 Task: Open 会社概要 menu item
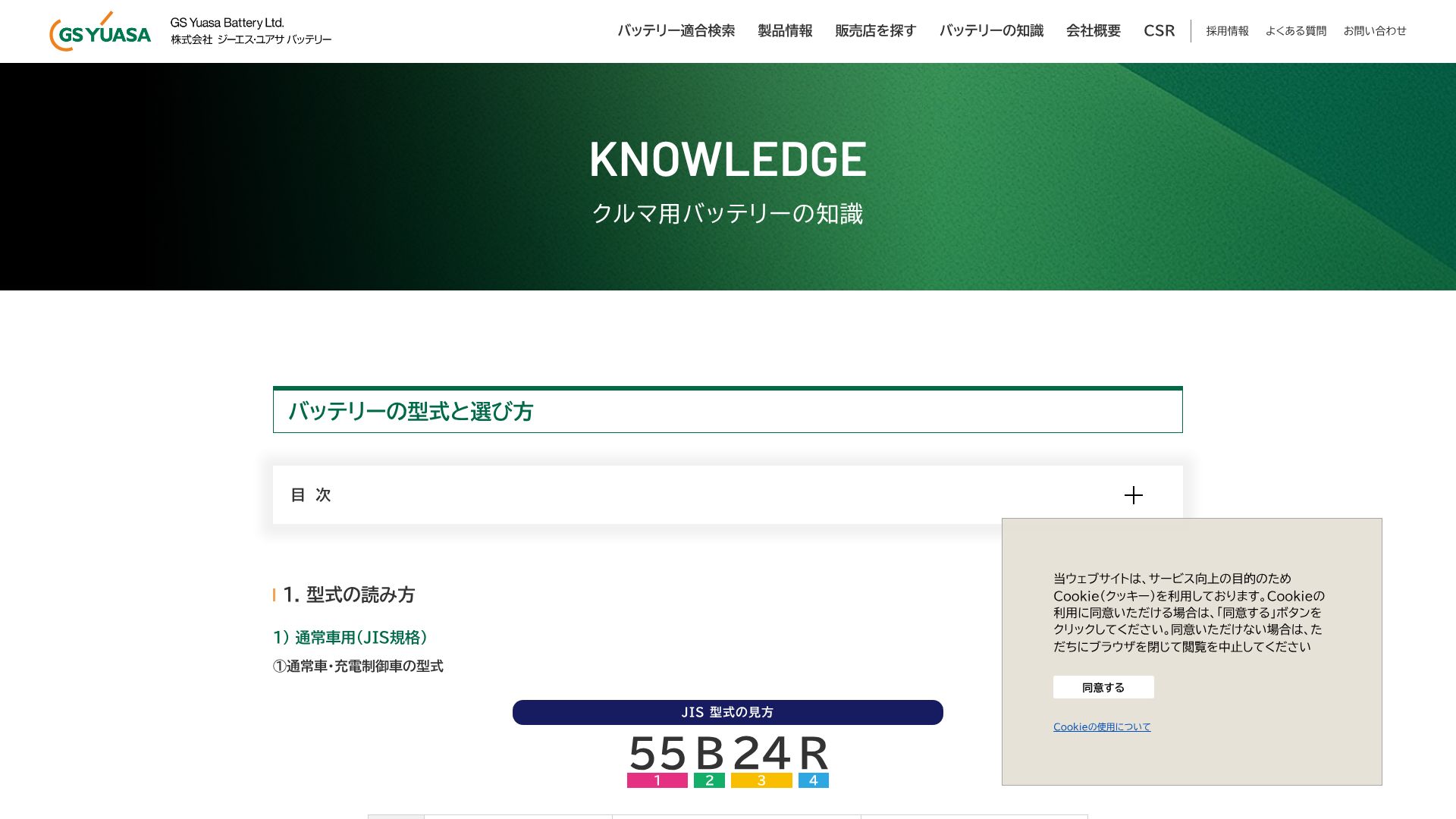pyautogui.click(x=1094, y=31)
